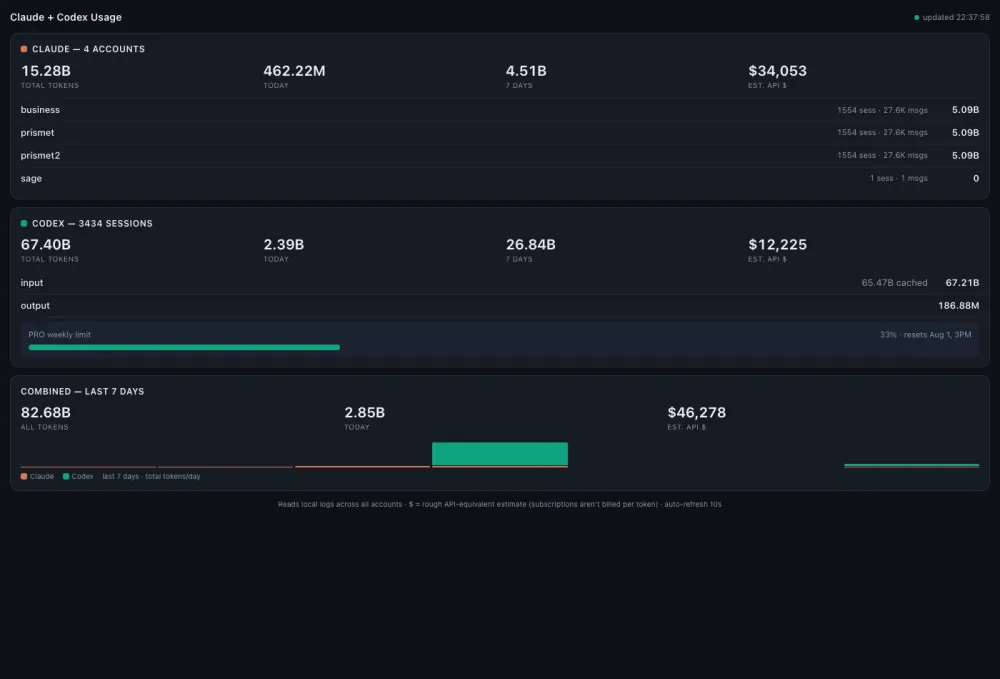
Task: Click the 'Claude' legend label text
Action: 42,476
